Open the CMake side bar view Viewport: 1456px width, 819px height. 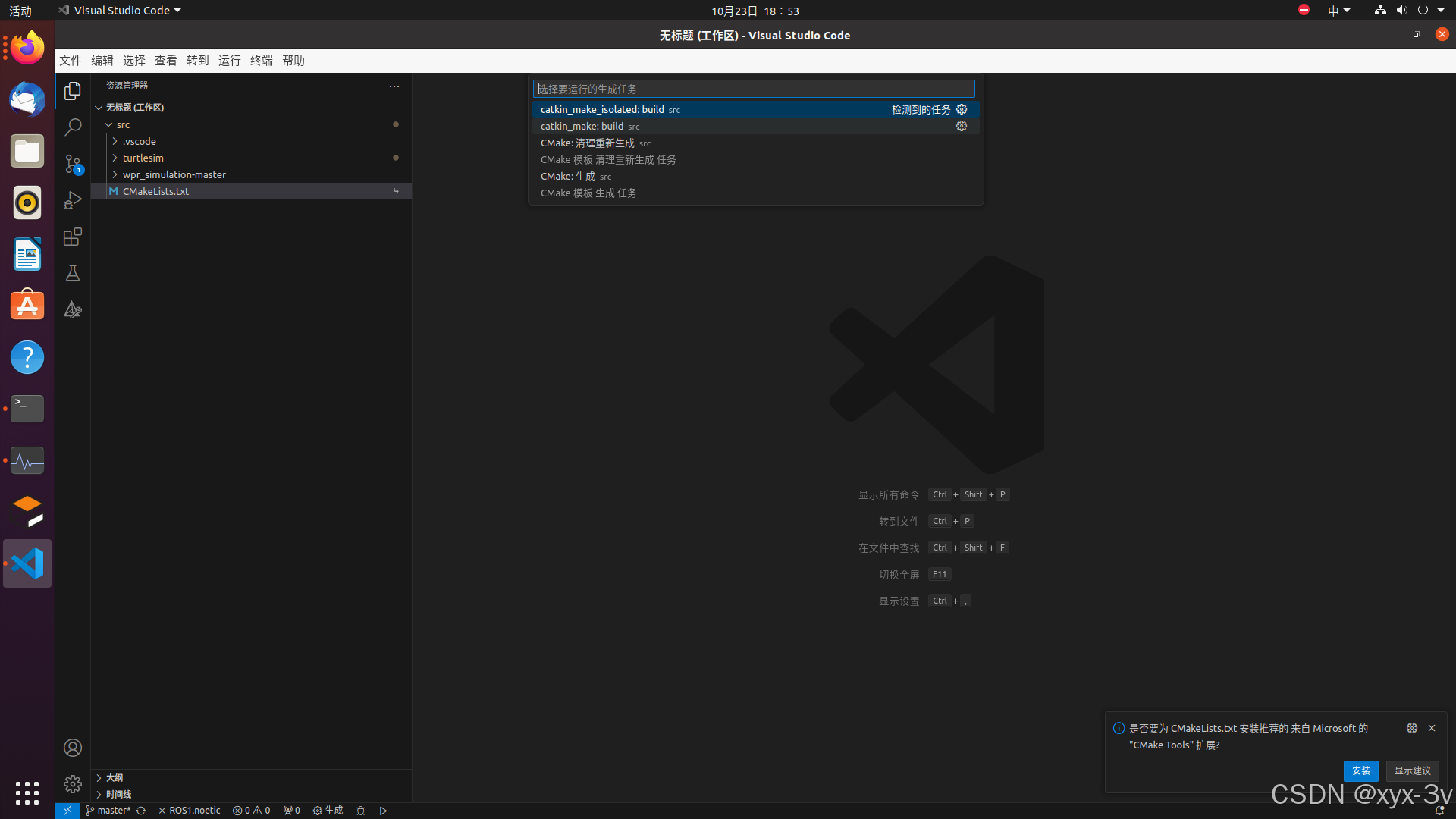[x=73, y=309]
